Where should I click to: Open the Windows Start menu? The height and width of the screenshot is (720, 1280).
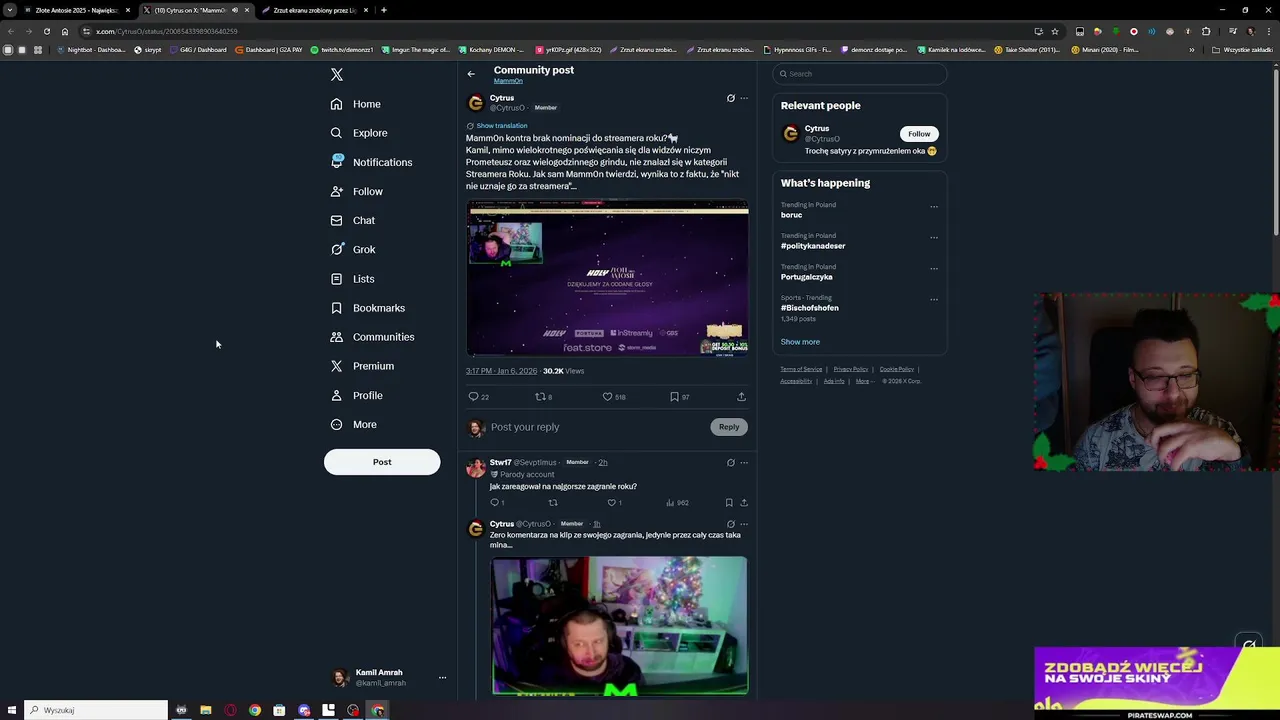pyautogui.click(x=12, y=710)
